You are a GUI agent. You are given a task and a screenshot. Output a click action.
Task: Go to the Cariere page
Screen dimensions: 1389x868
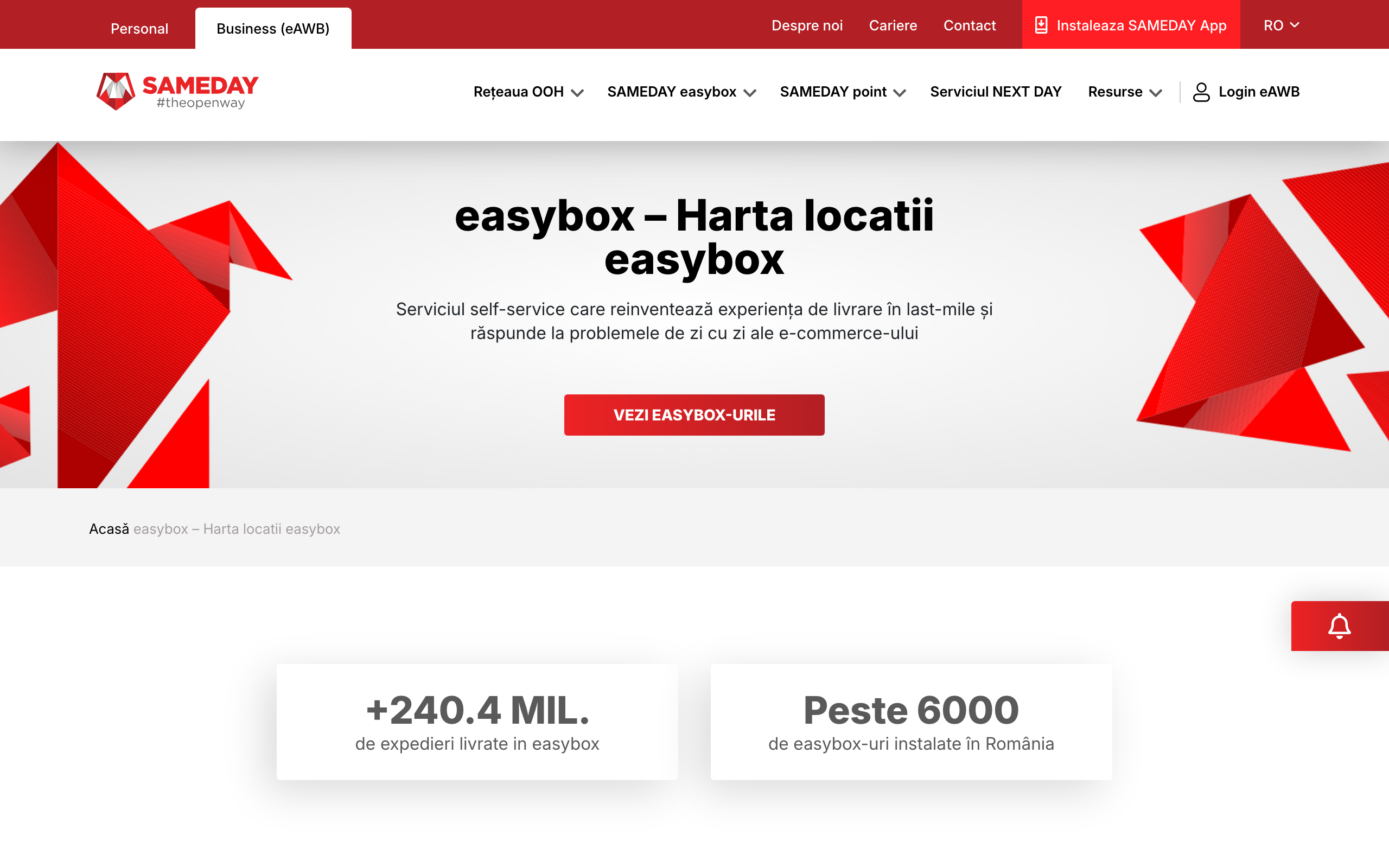(893, 25)
